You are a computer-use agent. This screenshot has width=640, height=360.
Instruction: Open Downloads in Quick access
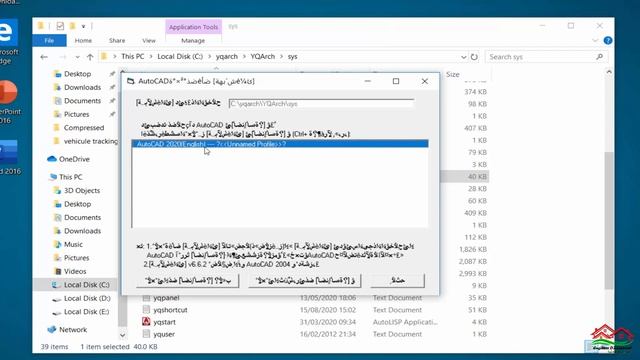pos(82,87)
